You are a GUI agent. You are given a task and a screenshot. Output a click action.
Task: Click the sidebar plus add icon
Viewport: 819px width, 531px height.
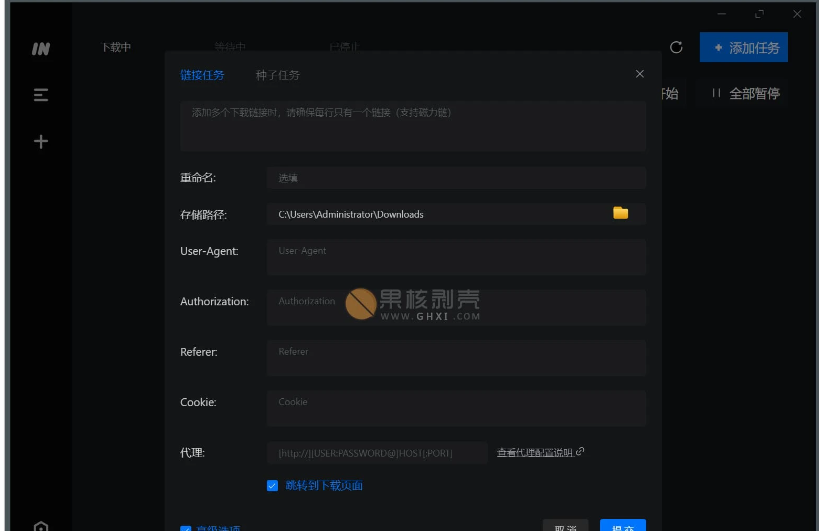coord(41,141)
